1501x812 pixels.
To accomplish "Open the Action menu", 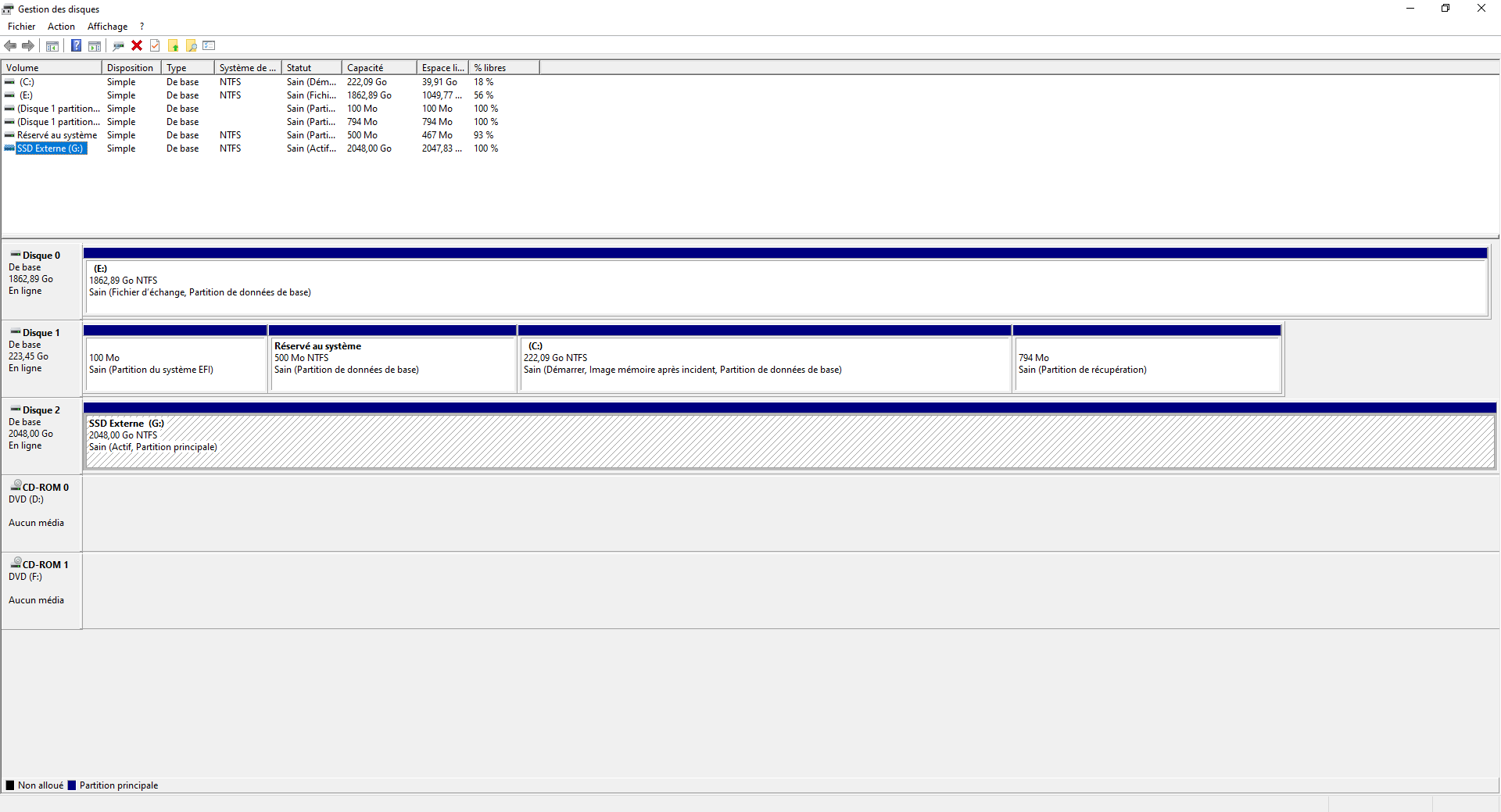I will pyautogui.click(x=61, y=27).
